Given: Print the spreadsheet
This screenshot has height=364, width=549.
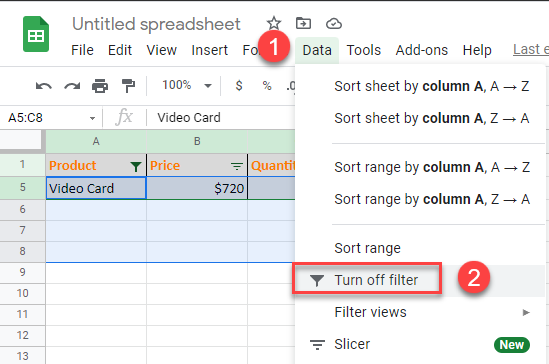Looking at the screenshot, I should 100,86.
